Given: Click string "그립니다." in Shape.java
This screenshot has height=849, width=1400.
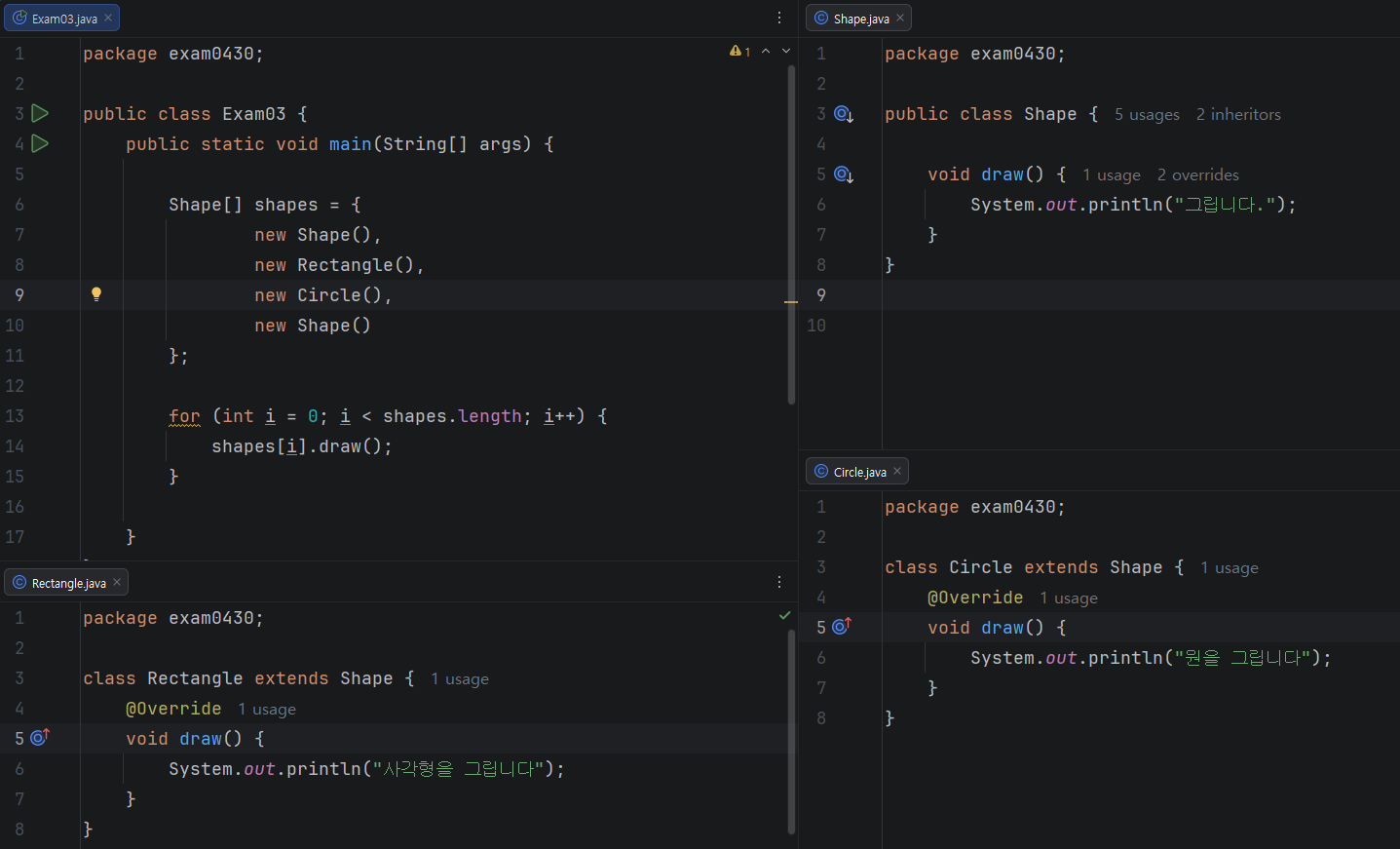Looking at the screenshot, I should 1226,205.
